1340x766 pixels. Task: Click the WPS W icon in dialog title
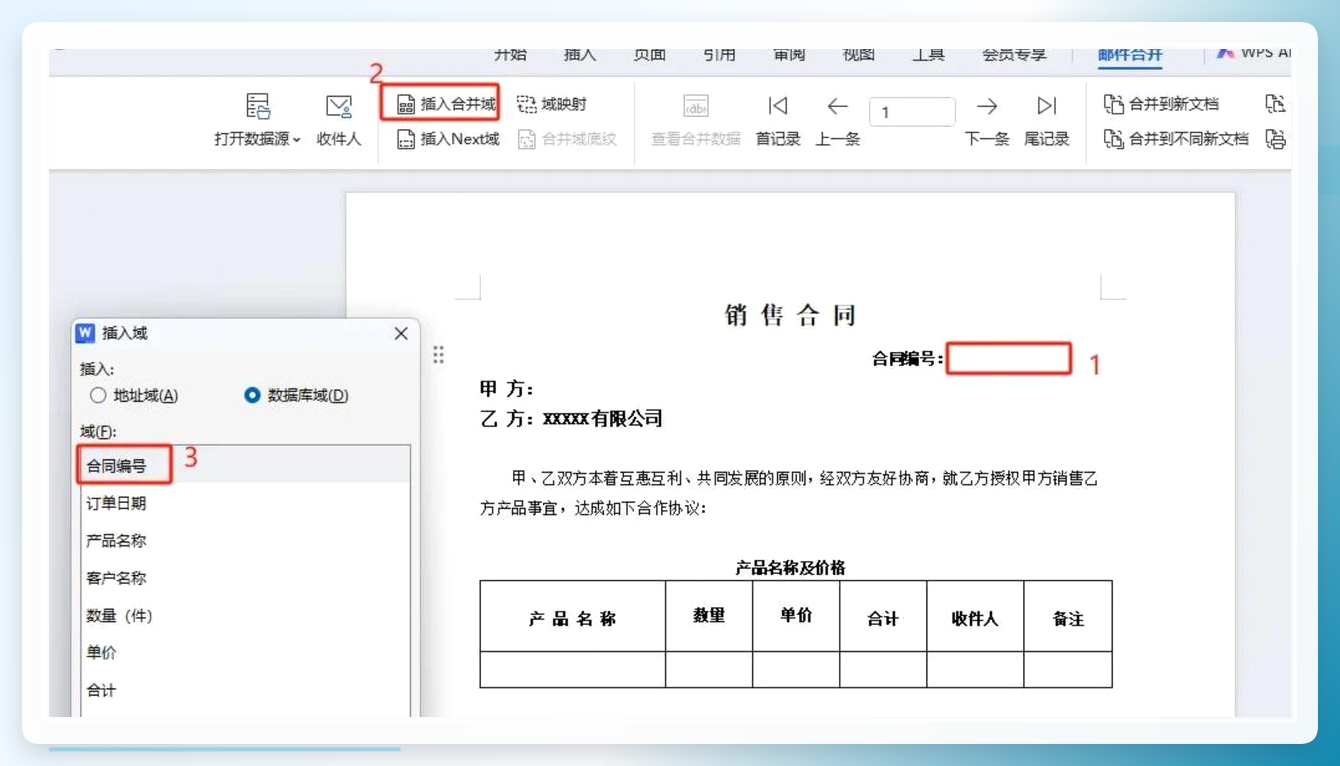[86, 333]
